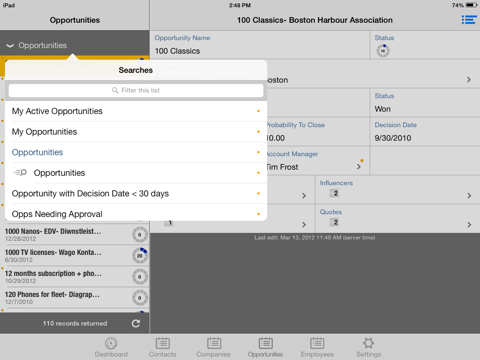Open the list menu icon at top right
480x360 pixels.
coord(469,20)
